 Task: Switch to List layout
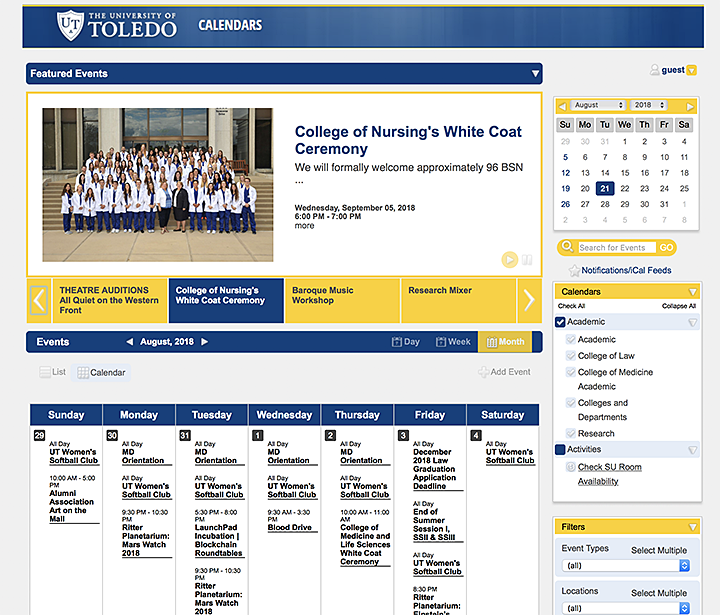(53, 372)
